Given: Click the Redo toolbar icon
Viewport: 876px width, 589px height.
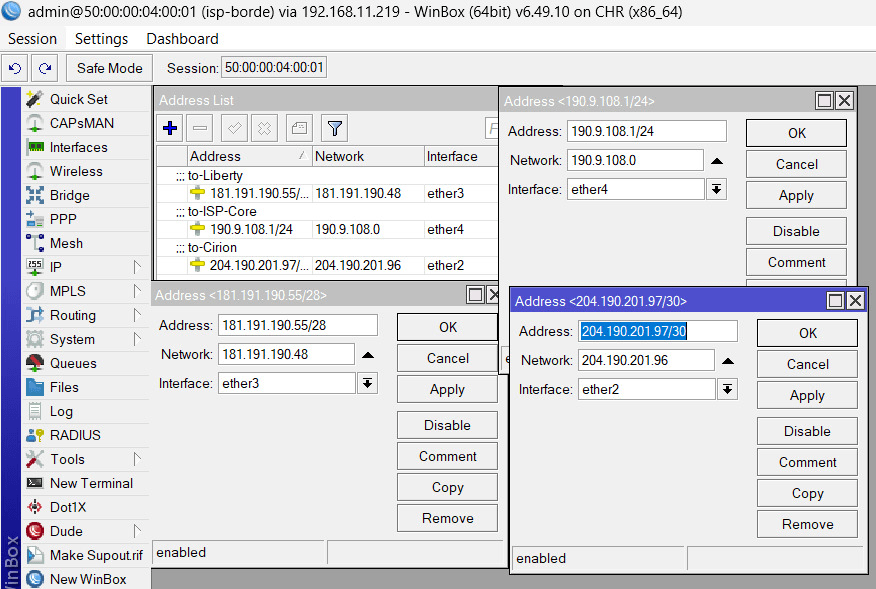Looking at the screenshot, I should pos(45,68).
